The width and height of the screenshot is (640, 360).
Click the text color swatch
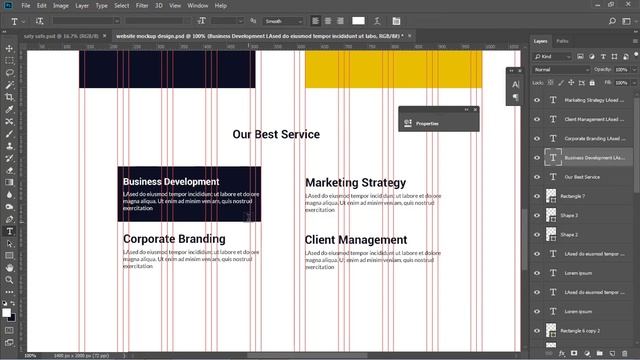coord(358,21)
